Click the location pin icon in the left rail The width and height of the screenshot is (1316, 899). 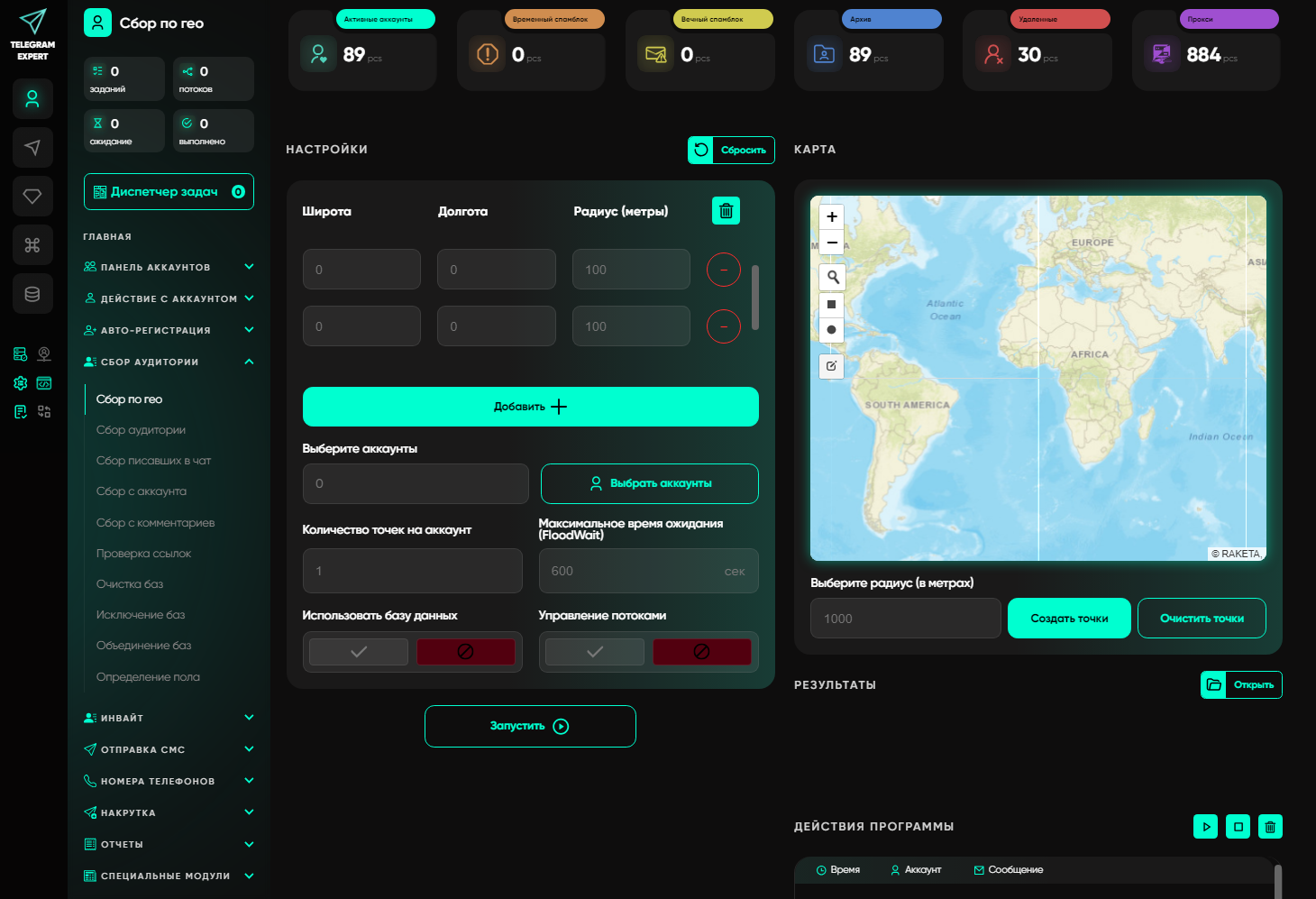click(x=44, y=354)
